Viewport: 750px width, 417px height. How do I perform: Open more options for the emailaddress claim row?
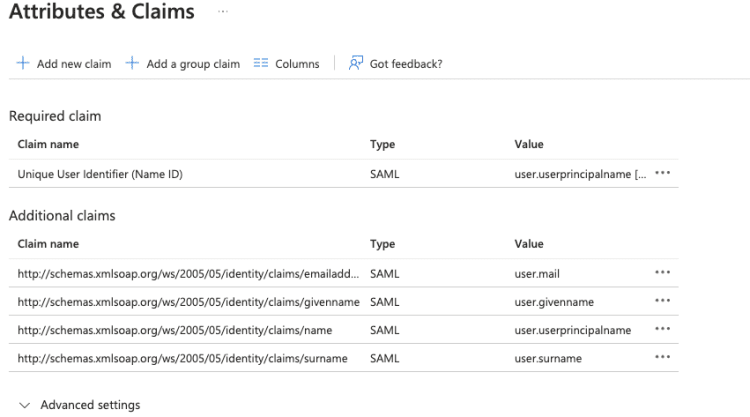click(662, 272)
